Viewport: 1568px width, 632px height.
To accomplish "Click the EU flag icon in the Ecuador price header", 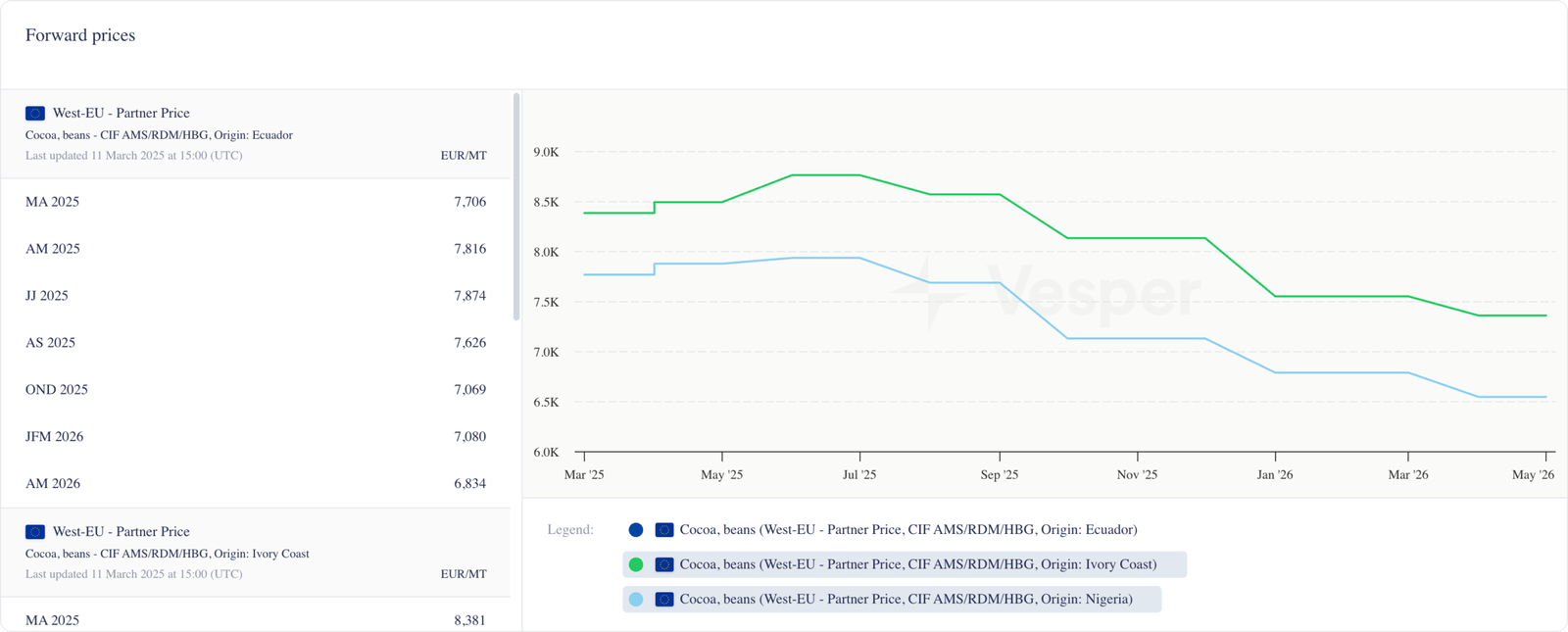I will (x=35, y=114).
